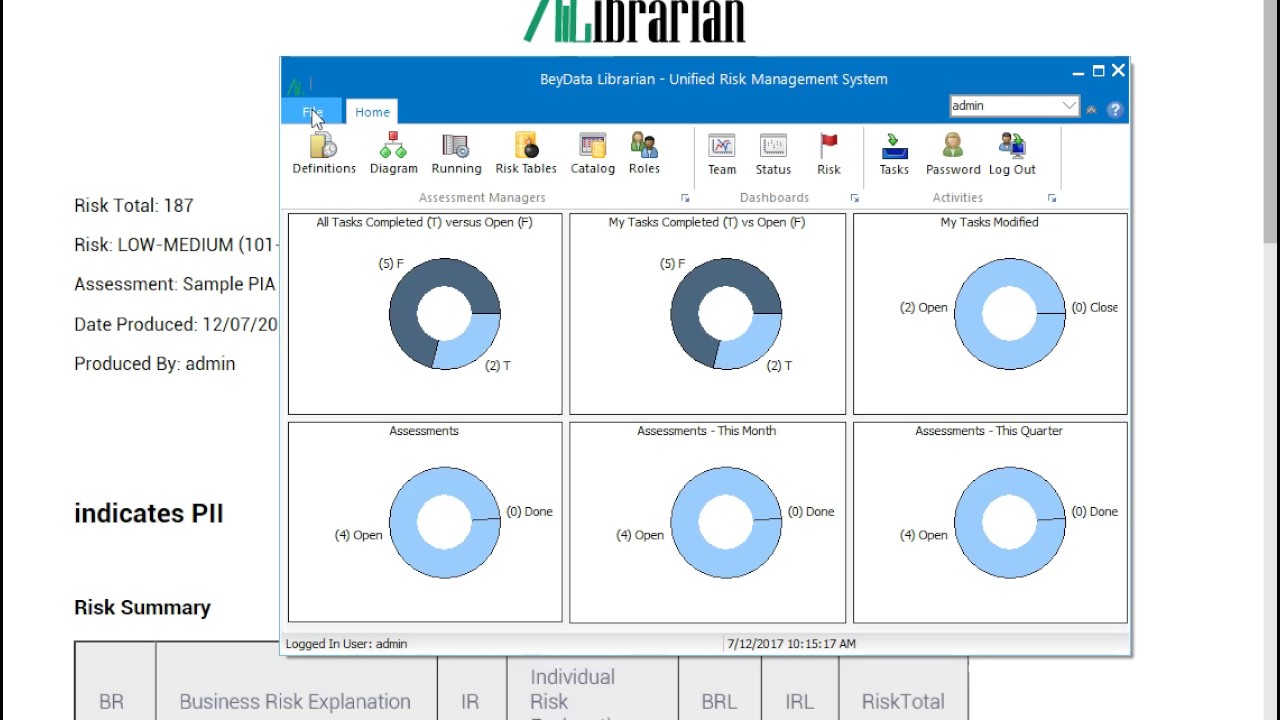
Task: Click the 'BR' table column header
Action: (x=111, y=702)
